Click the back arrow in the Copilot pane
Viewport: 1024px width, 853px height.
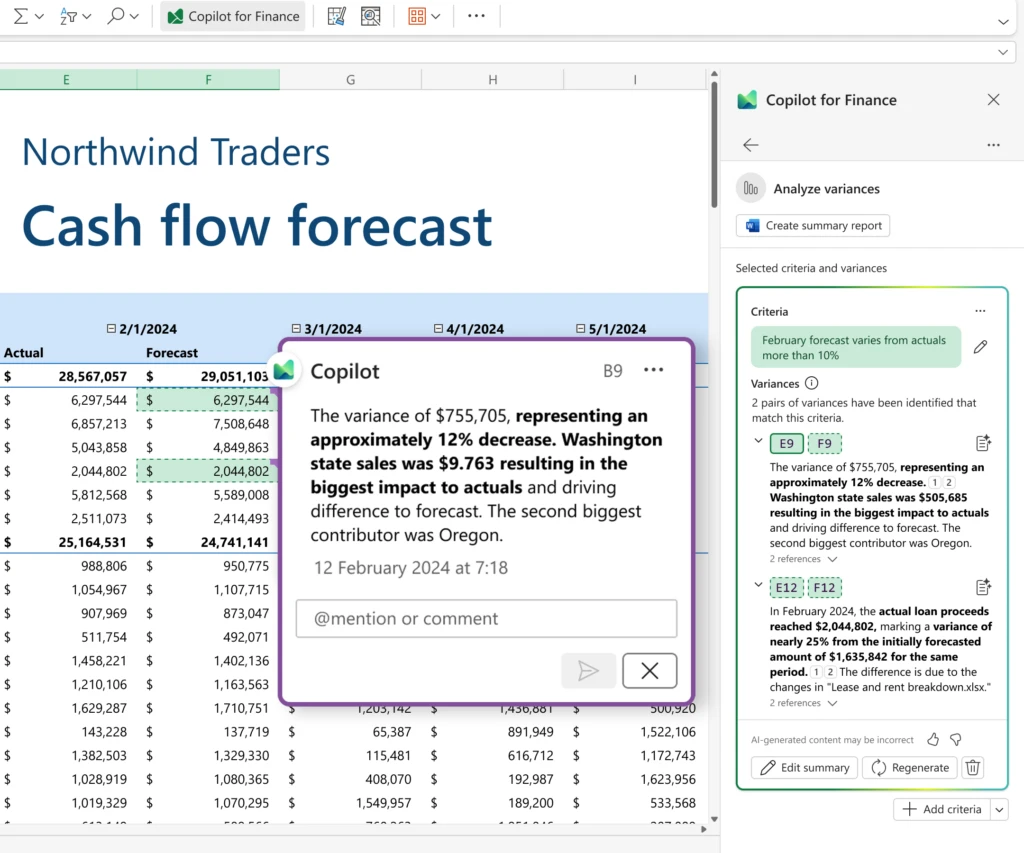coord(750,144)
